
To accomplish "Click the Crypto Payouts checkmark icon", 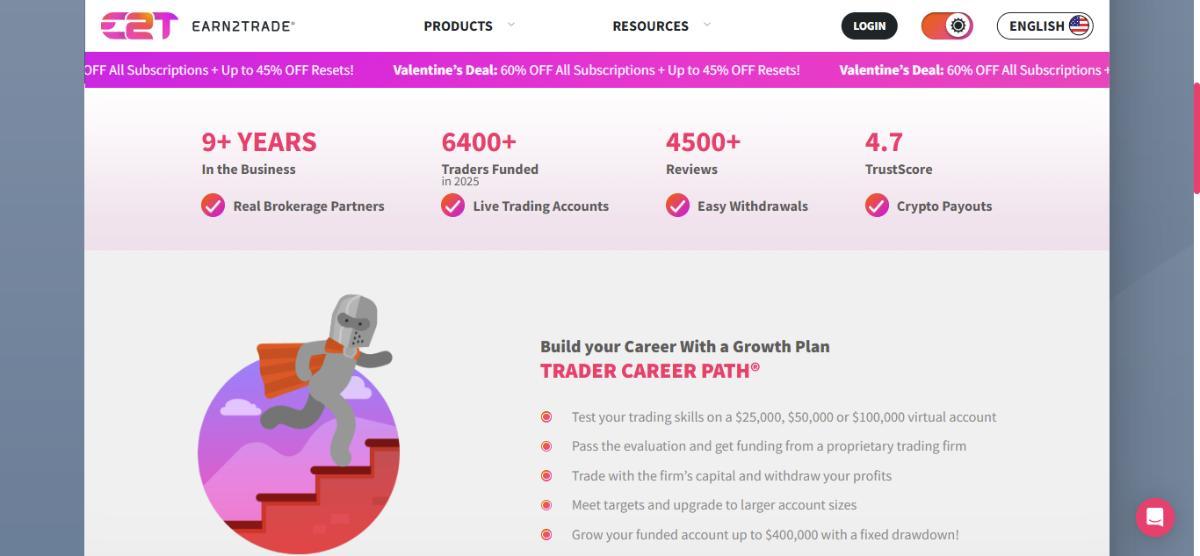I will point(877,206).
